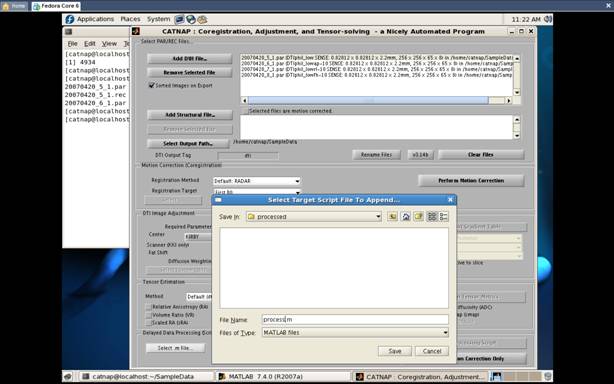Screen dimensions: 614x384
Task: Switch to CATNAP taskbar item
Action: 420,377
